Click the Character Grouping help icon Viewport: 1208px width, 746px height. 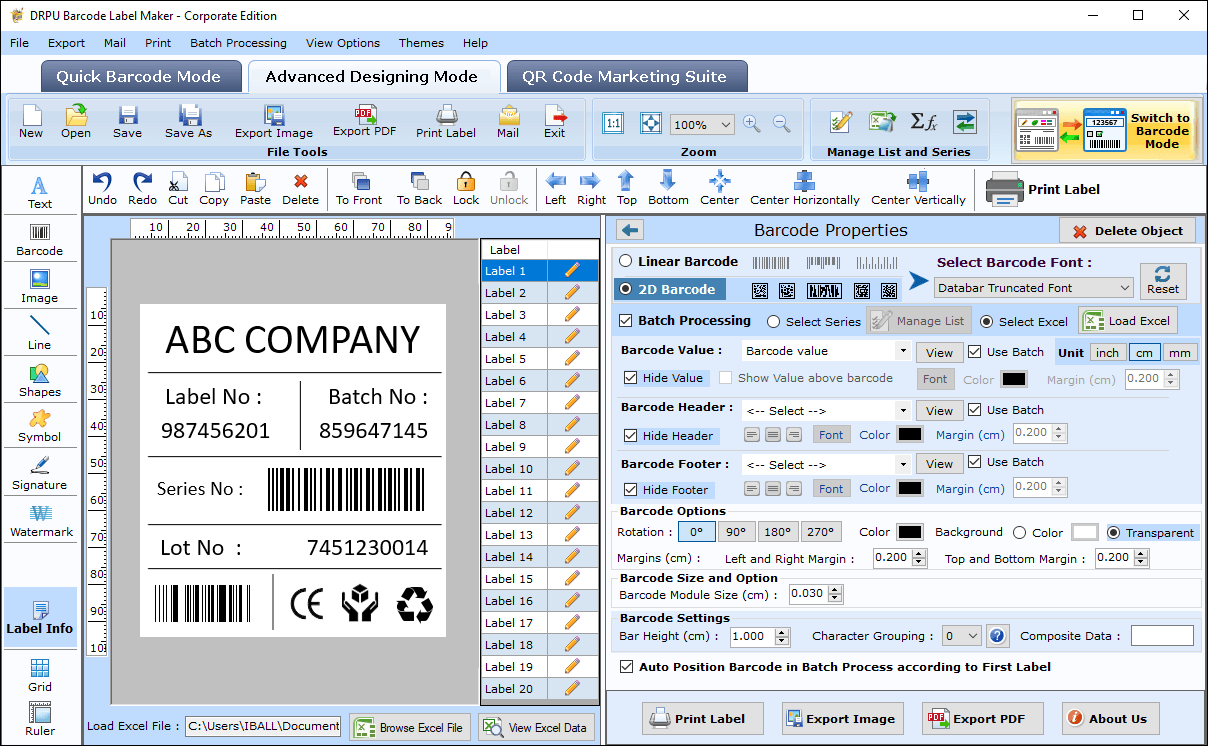(x=997, y=636)
